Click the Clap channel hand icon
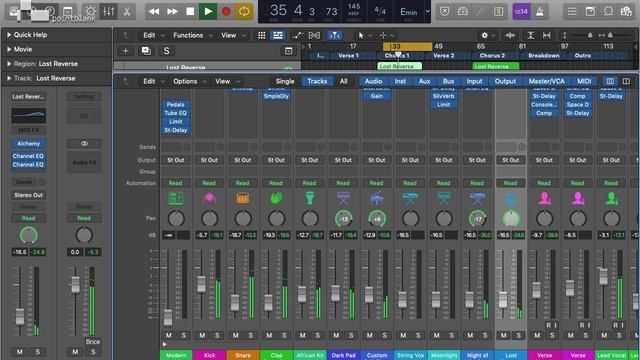This screenshot has height=360, width=640. click(x=276, y=198)
